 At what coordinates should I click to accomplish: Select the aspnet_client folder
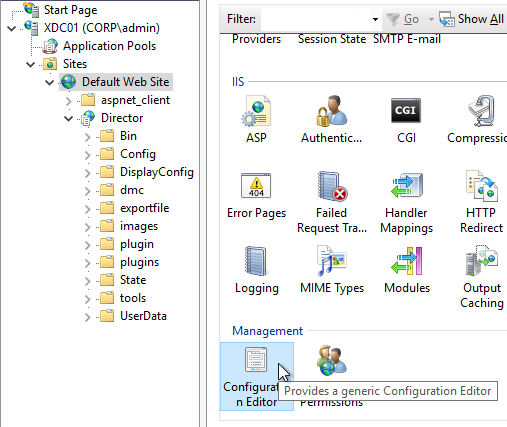(135, 100)
